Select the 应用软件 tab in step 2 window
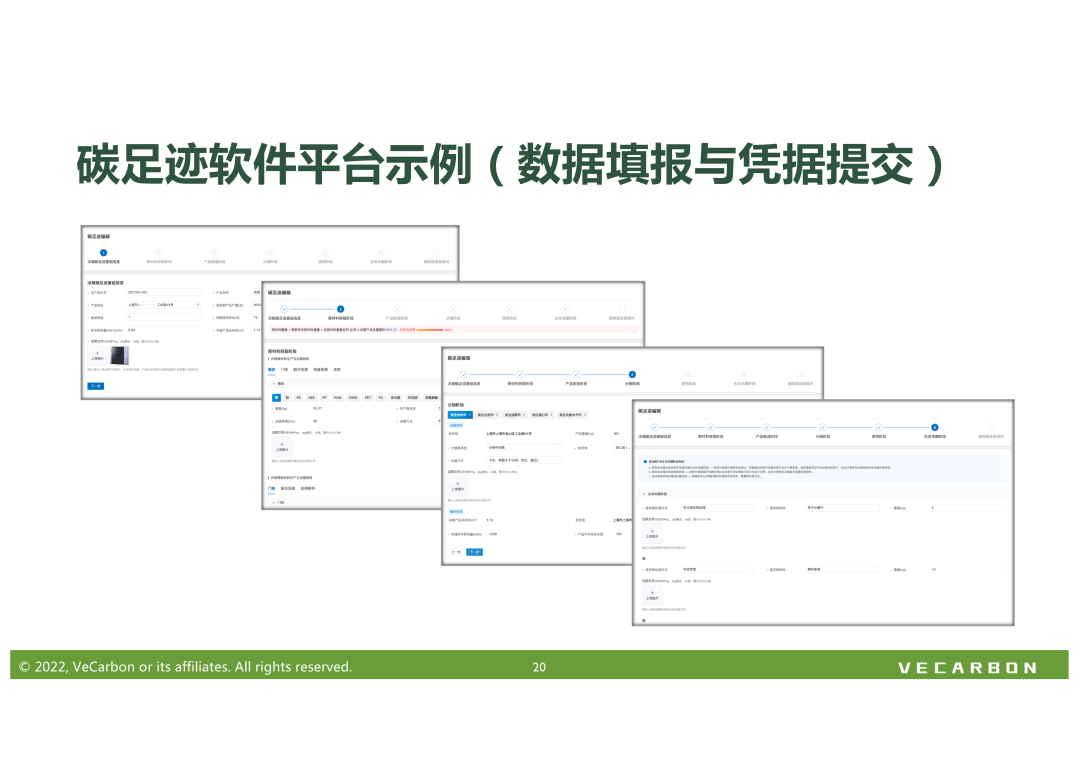This screenshot has width=1080, height=764. pos(308,488)
